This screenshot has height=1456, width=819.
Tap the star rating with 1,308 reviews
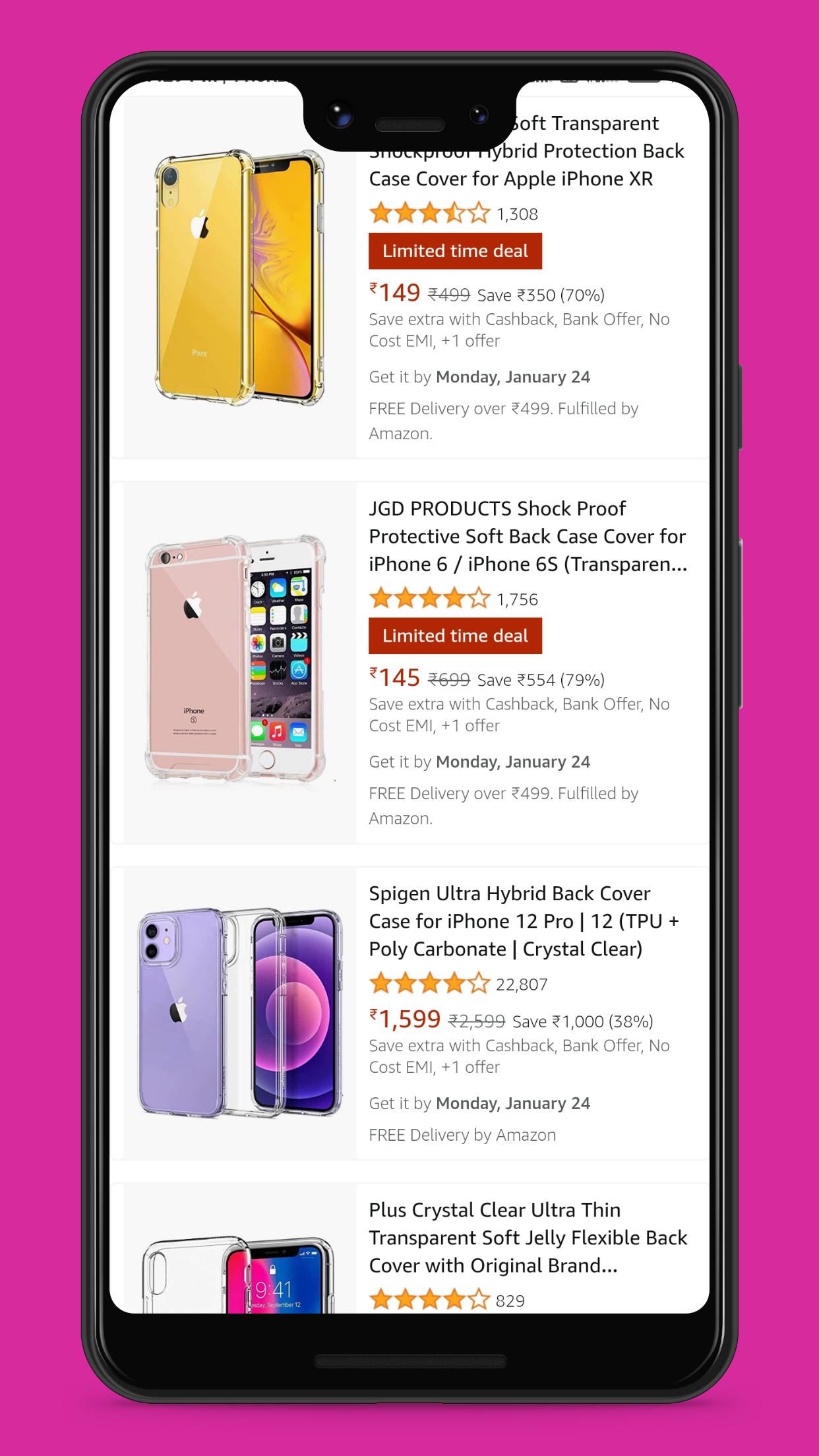[429, 214]
